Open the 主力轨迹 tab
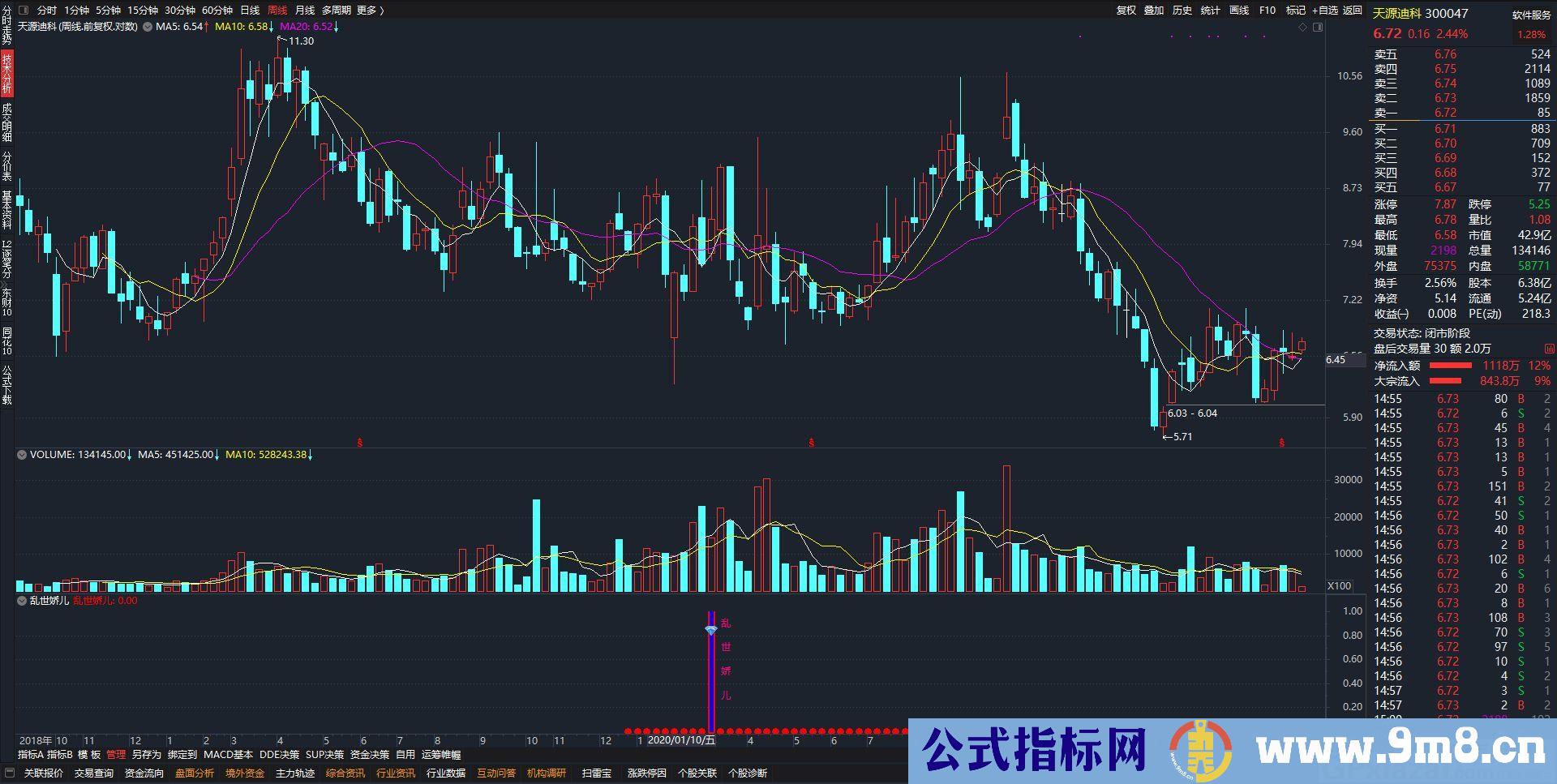Image resolution: width=1557 pixels, height=784 pixels. pyautogui.click(x=295, y=773)
